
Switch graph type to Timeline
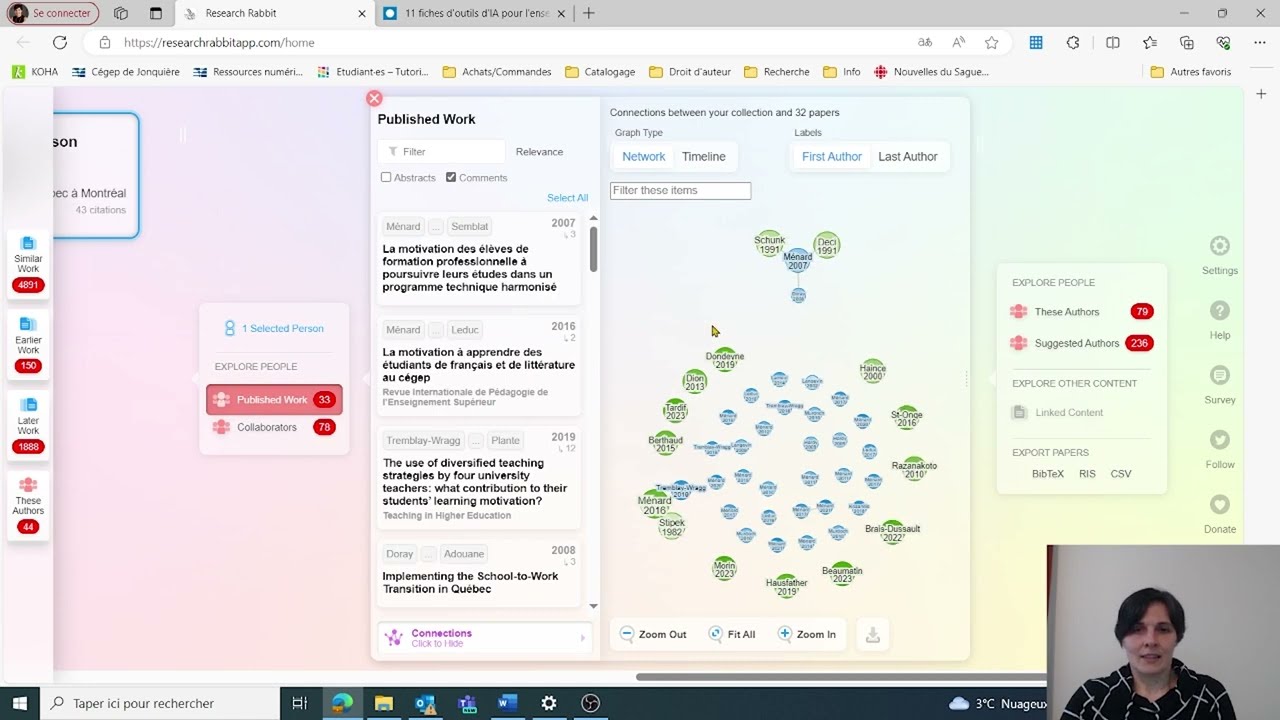click(704, 156)
